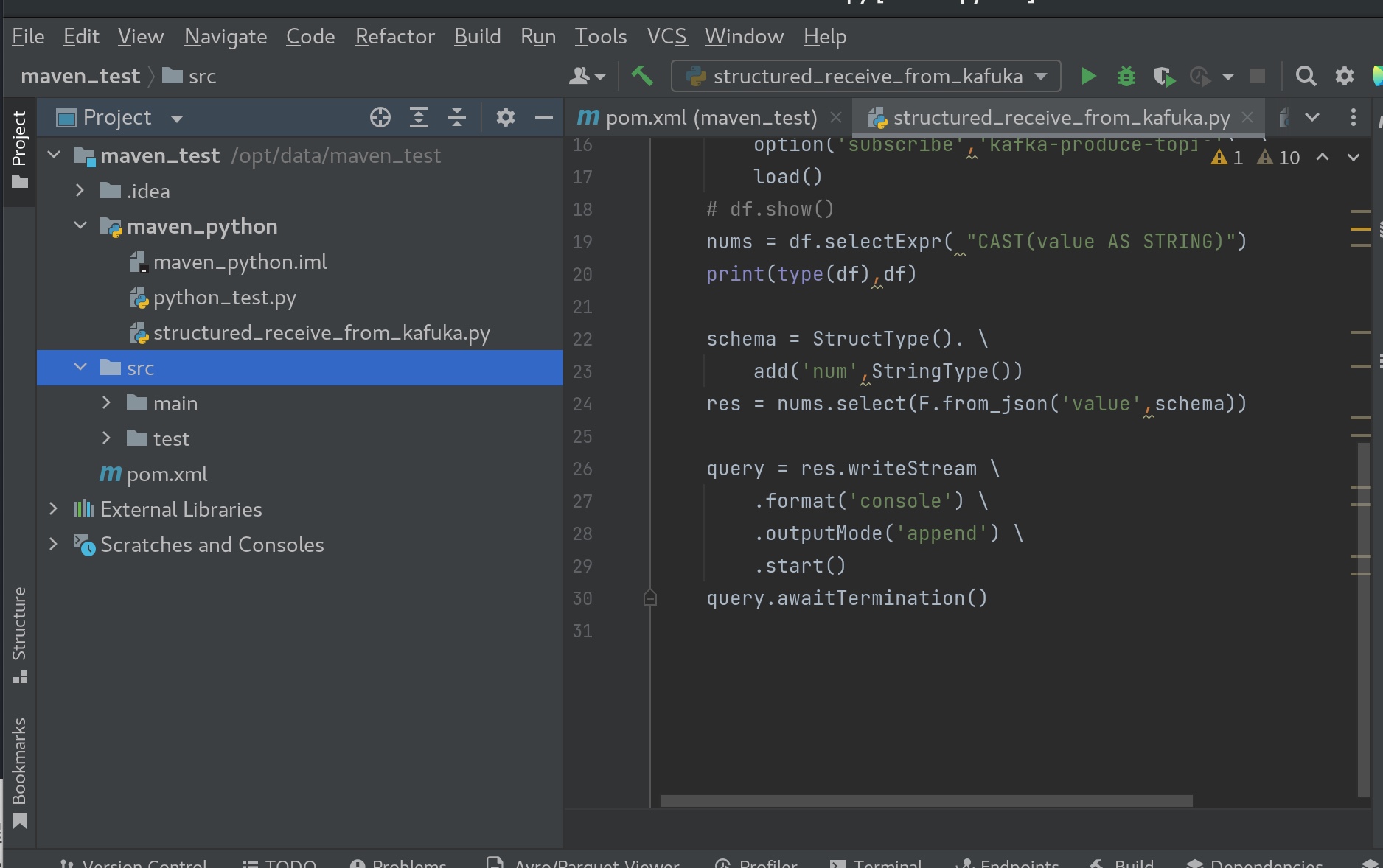Screen dimensions: 1383x868
Task: Hide the Project tool window
Action: coord(544,117)
